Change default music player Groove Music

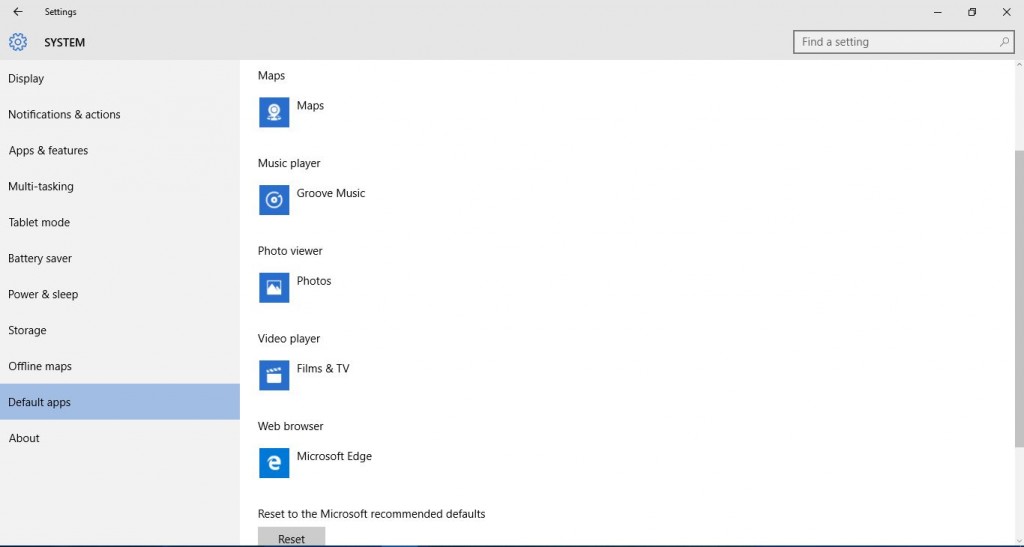(x=330, y=193)
